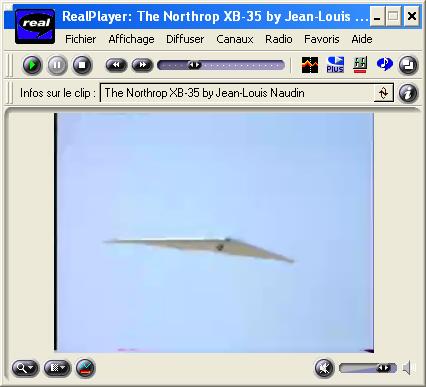
Task: Show clip info with the i button
Action: pyautogui.click(x=408, y=93)
